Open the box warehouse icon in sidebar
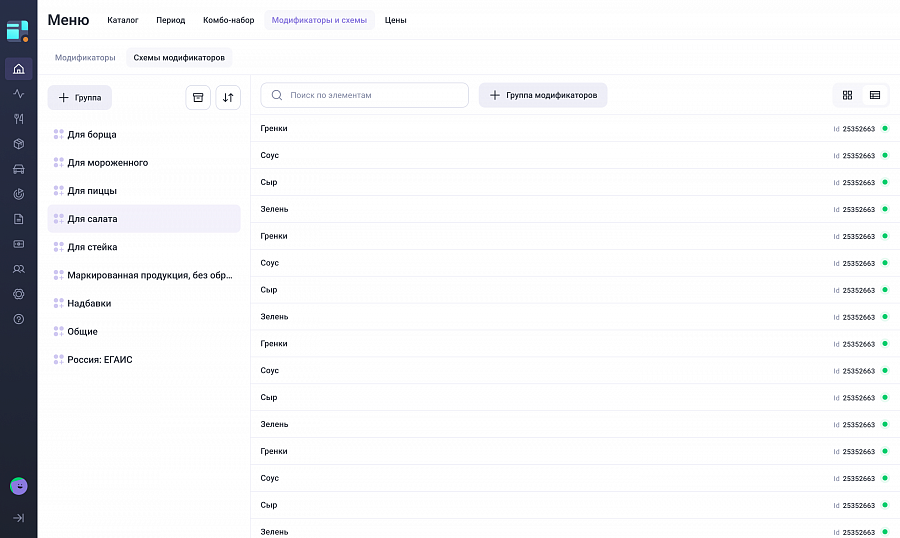This screenshot has height=538, width=900. tap(18, 144)
